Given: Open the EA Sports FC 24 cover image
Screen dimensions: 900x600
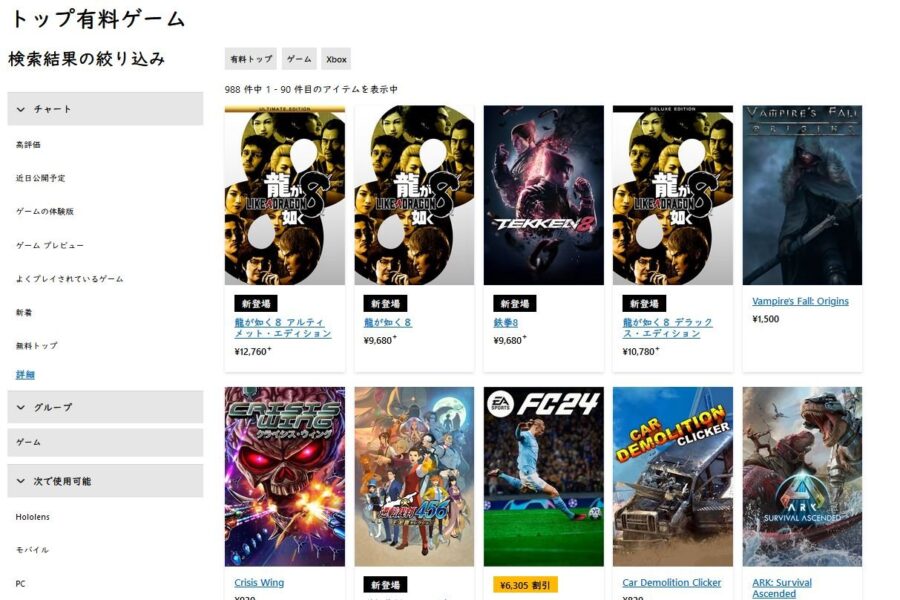Looking at the screenshot, I should pos(544,477).
